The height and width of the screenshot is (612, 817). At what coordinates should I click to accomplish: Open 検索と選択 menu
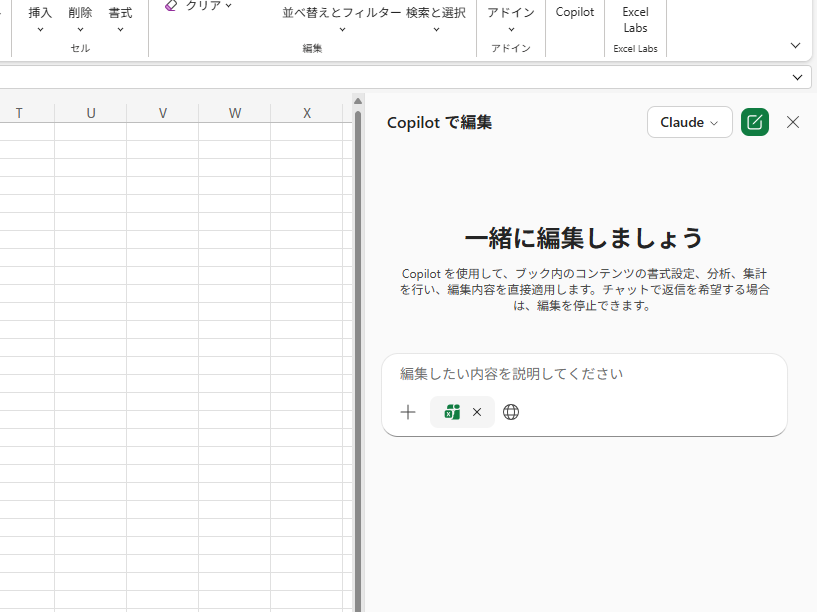436,18
